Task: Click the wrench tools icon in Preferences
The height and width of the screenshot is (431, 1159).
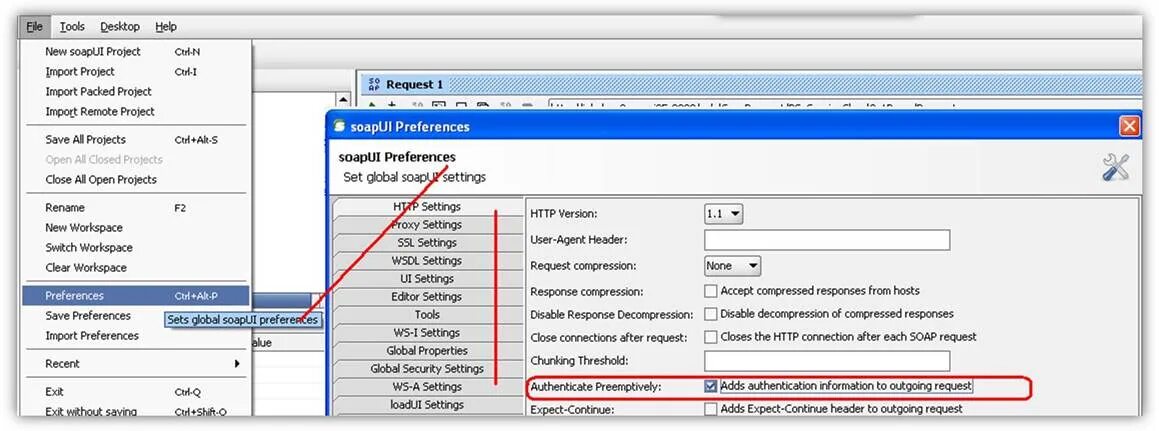Action: click(x=1115, y=168)
